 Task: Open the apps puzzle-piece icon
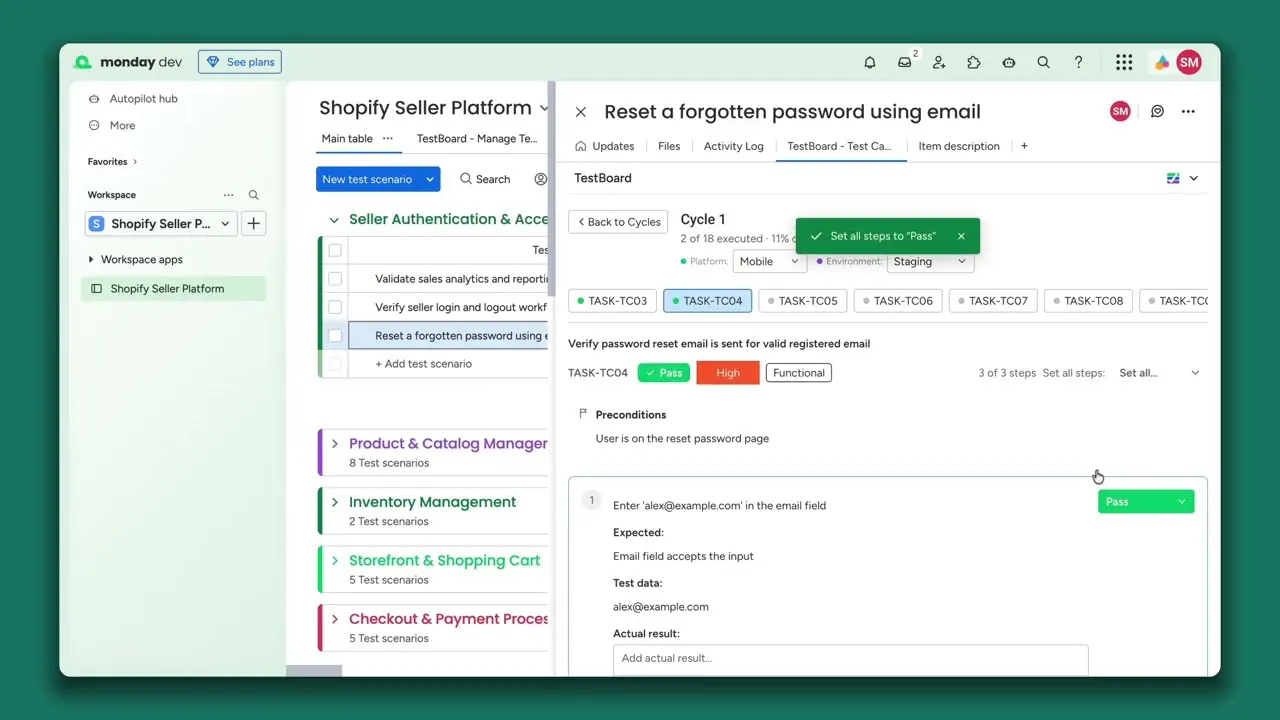974,62
